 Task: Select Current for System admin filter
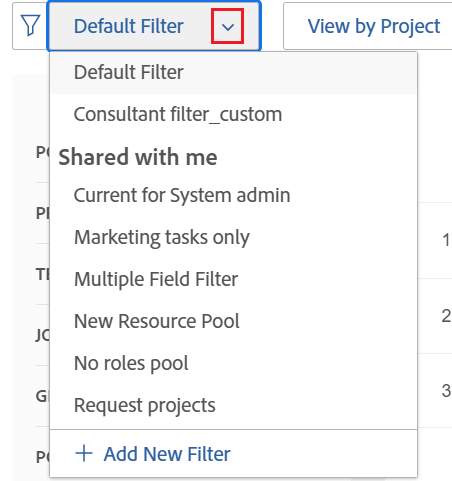click(x=233, y=195)
